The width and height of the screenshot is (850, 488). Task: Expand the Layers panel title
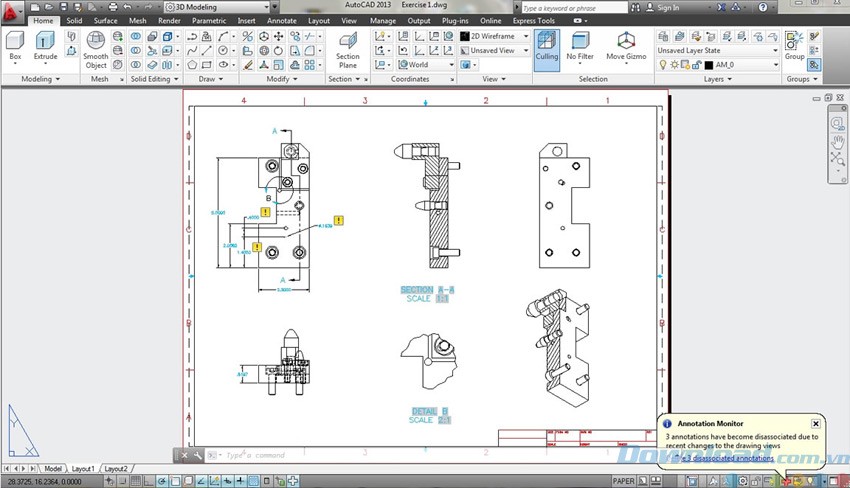click(717, 79)
